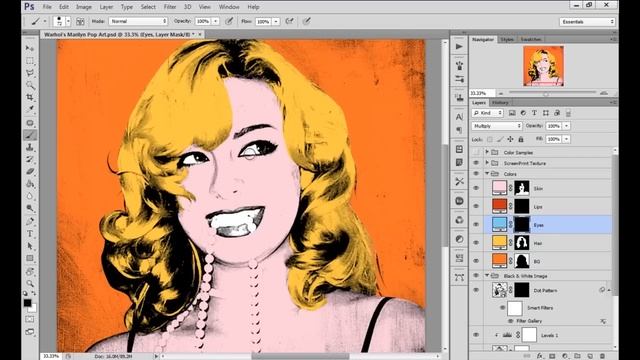640x360 pixels.
Task: Hide the Eyes layer
Action: click(476, 225)
